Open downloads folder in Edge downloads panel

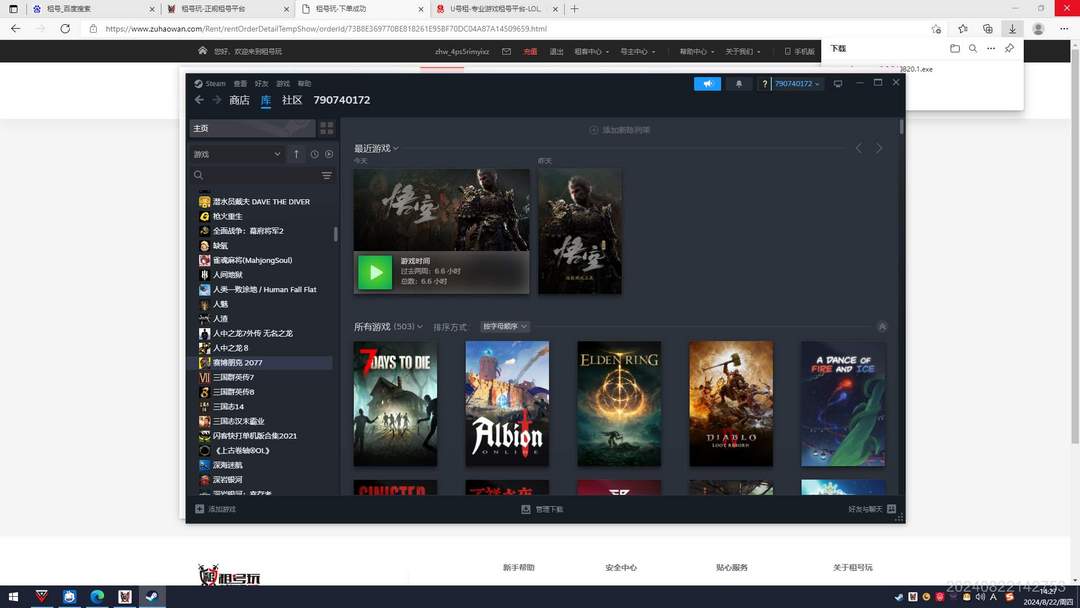(x=955, y=48)
